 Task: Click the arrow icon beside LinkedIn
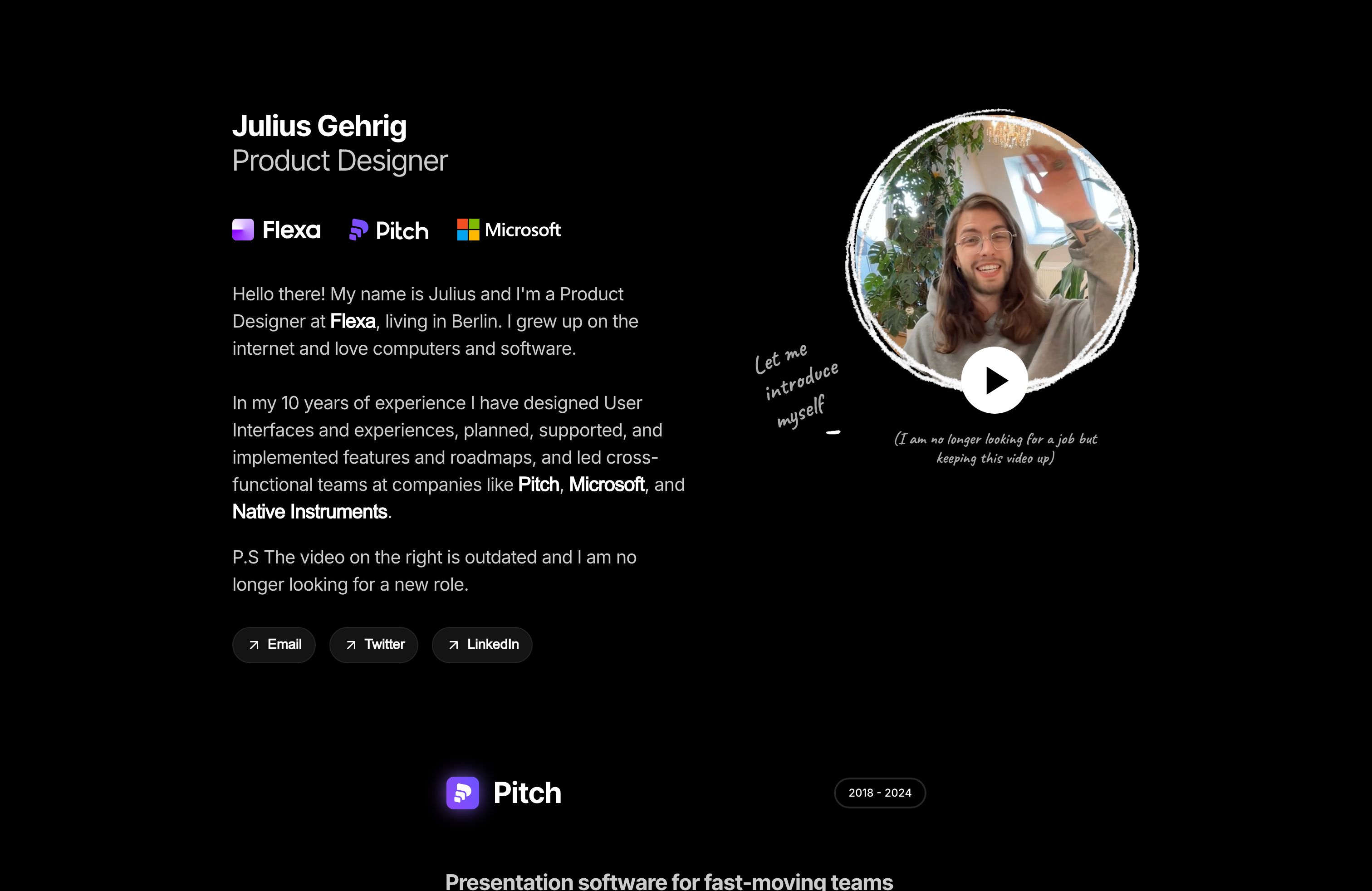(x=454, y=645)
